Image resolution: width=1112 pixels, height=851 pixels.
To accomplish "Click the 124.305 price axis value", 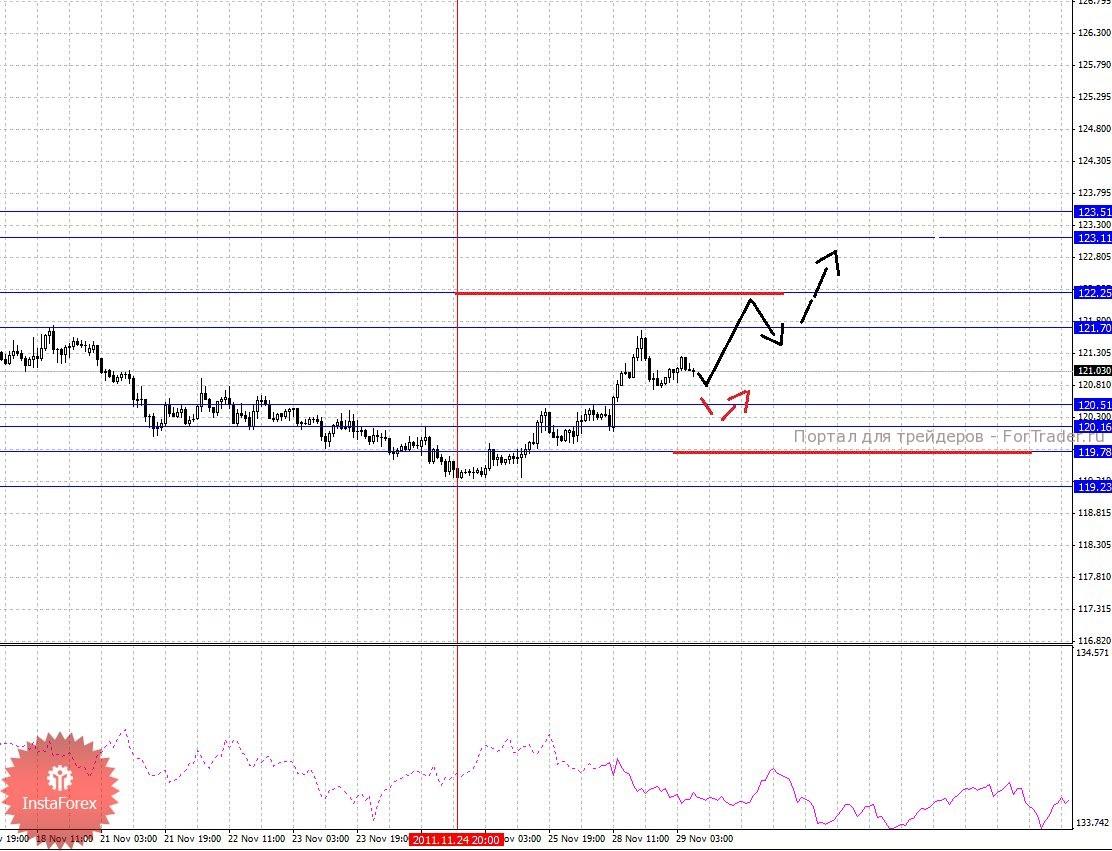I will pos(1094,161).
